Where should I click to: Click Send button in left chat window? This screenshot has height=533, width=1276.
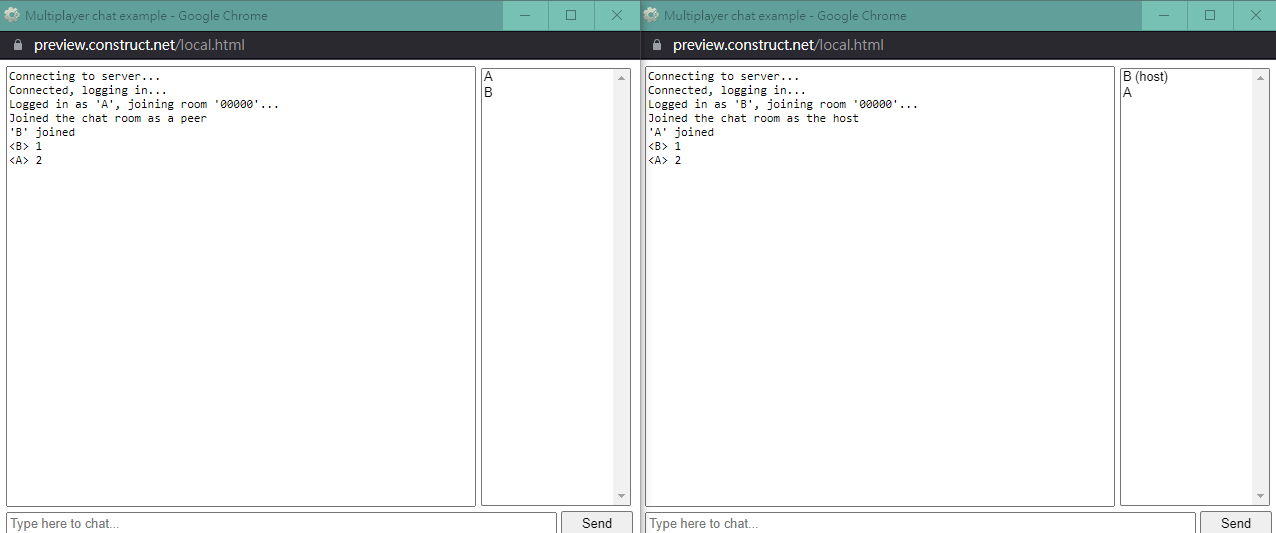[x=597, y=522]
